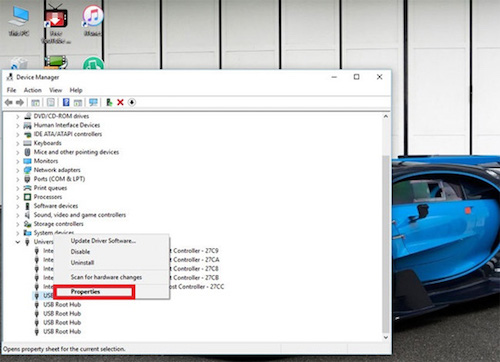Expand the System devices node
Image resolution: width=500 pixels, height=362 pixels.
coord(18,233)
